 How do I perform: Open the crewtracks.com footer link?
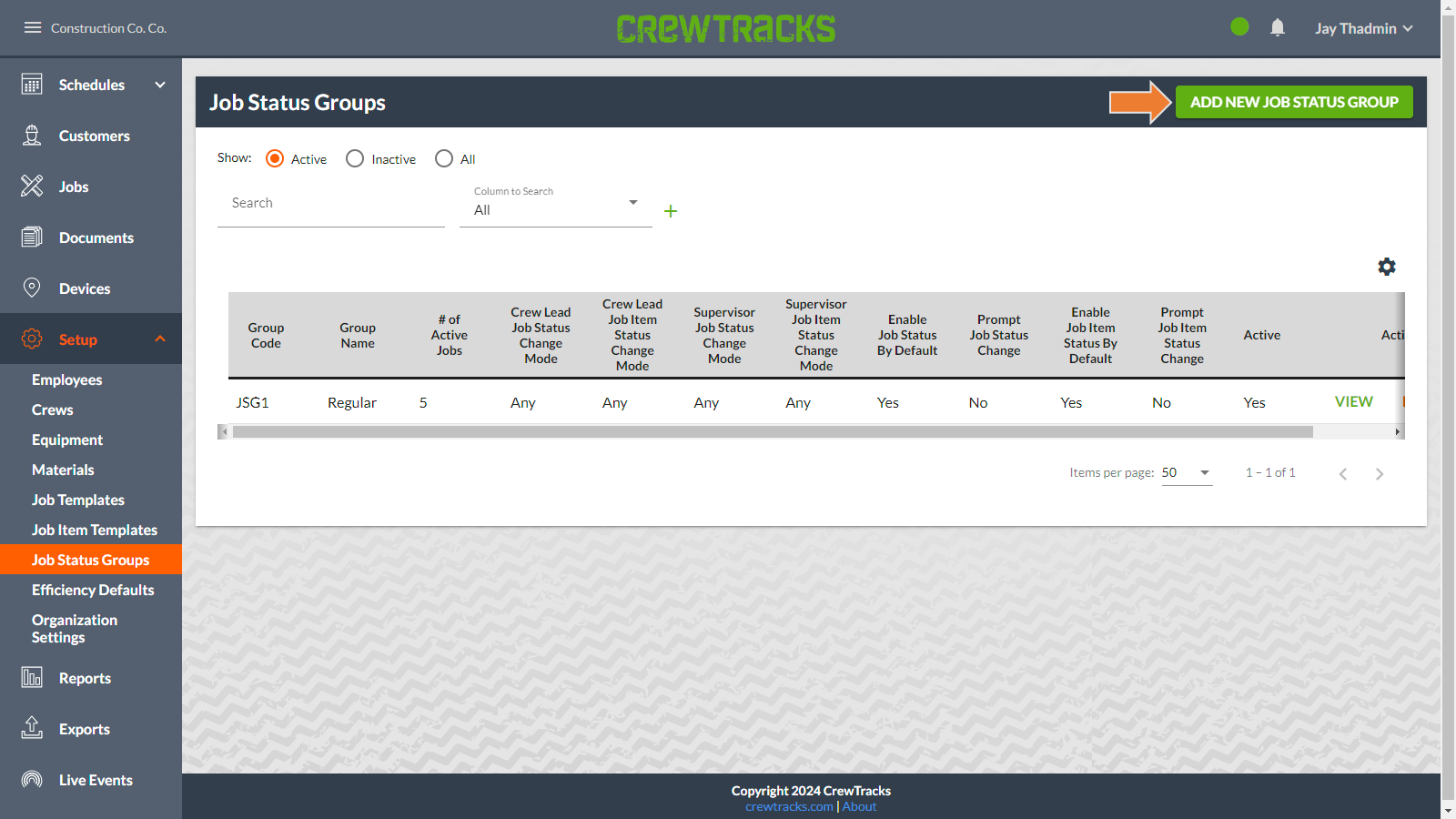click(789, 806)
